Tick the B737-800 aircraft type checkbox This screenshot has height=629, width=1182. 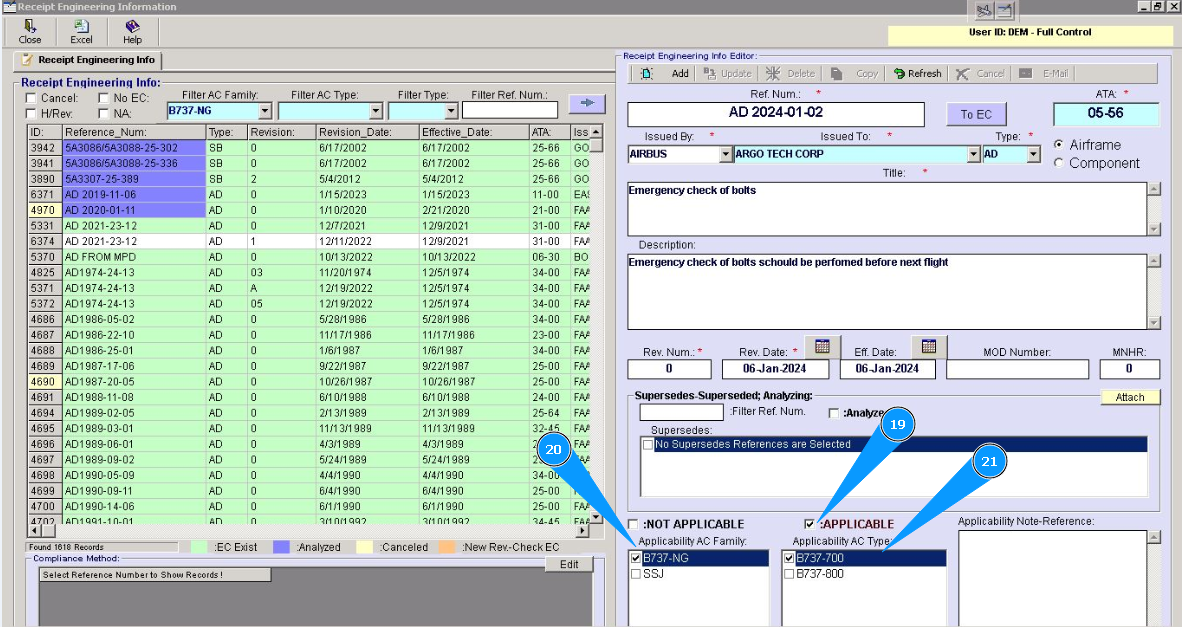pyautogui.click(x=789, y=574)
